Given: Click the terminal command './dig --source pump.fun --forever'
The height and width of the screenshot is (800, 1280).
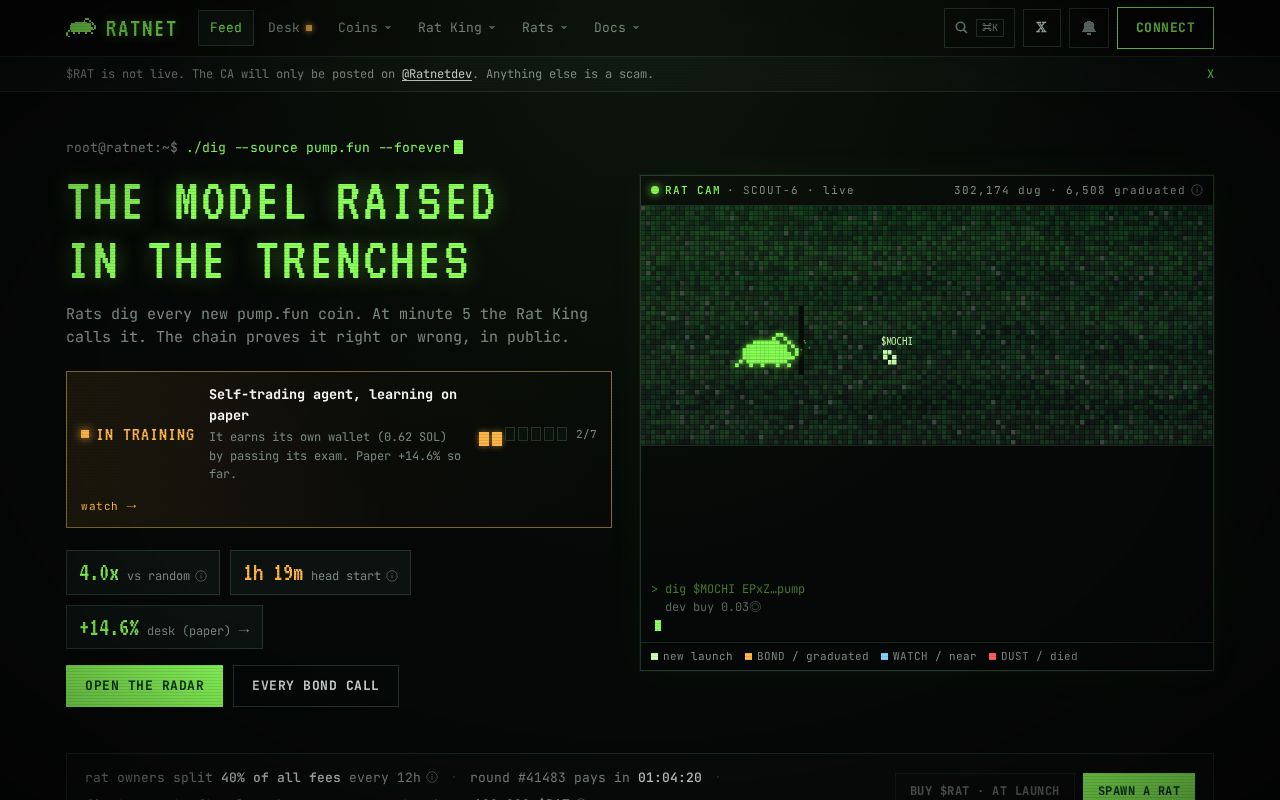Looking at the screenshot, I should point(318,148).
